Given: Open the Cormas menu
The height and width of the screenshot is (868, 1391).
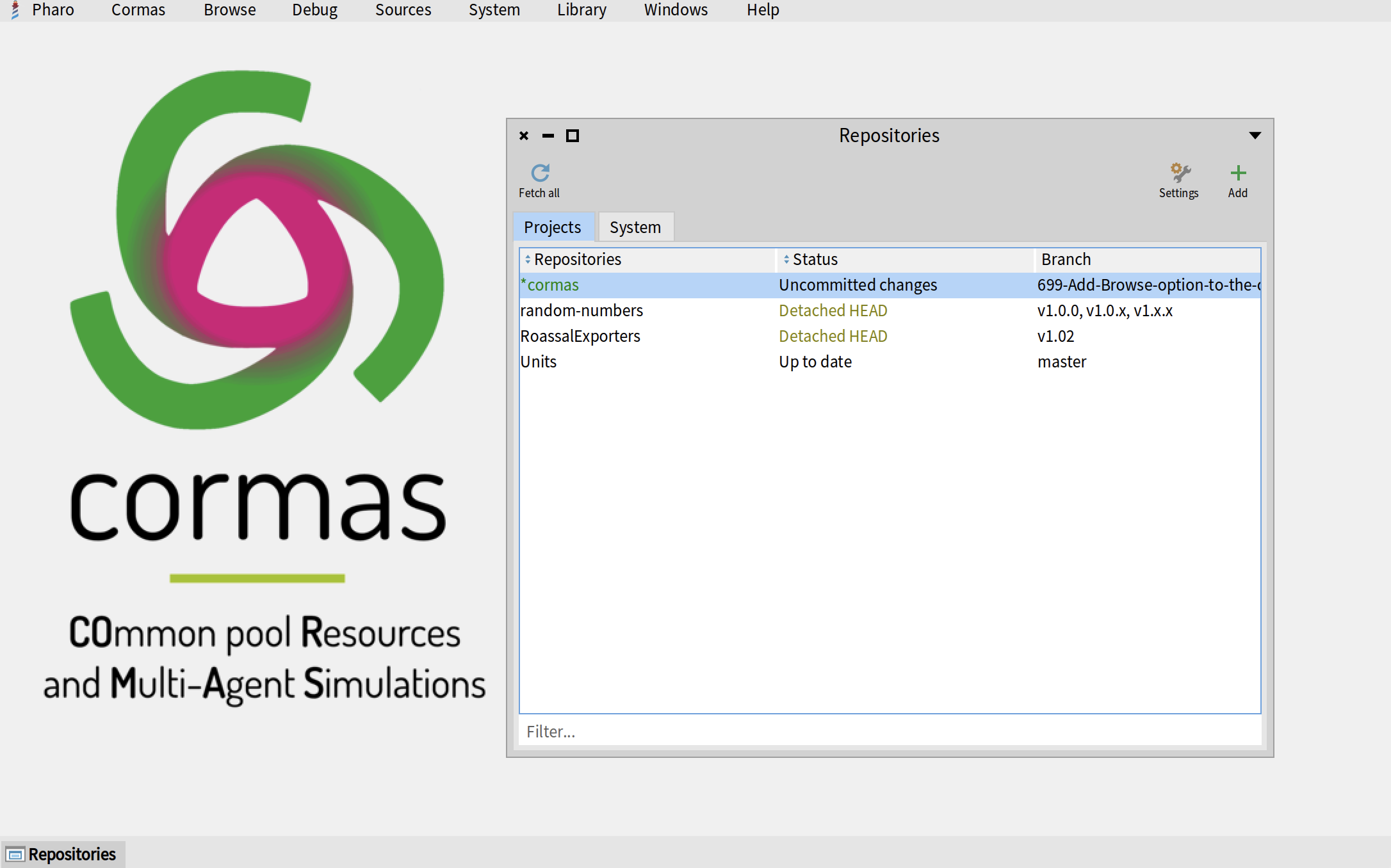Looking at the screenshot, I should pyautogui.click(x=138, y=10).
